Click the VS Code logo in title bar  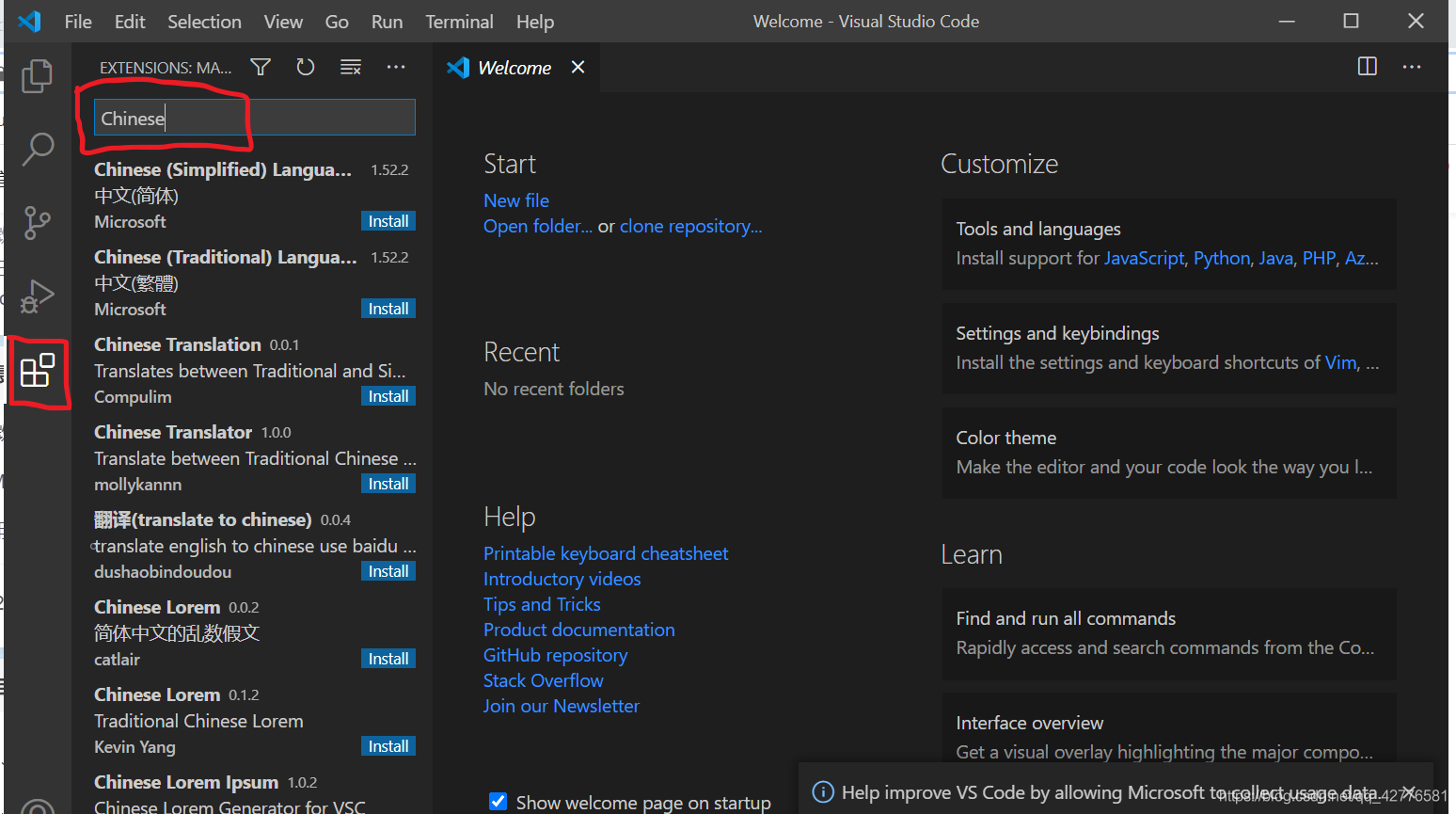coord(29,21)
